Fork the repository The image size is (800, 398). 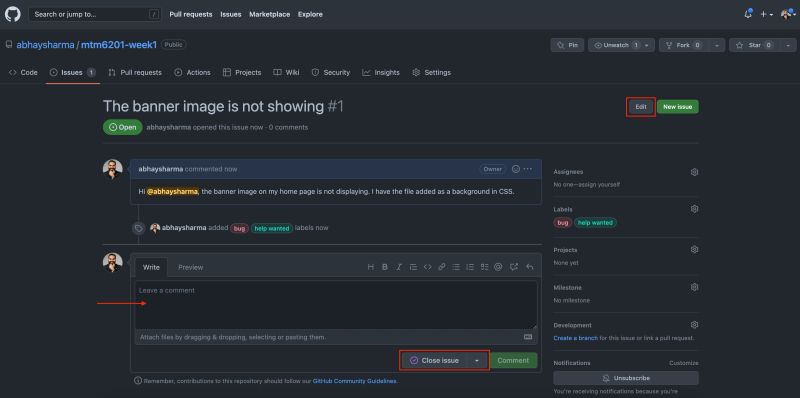[683, 45]
